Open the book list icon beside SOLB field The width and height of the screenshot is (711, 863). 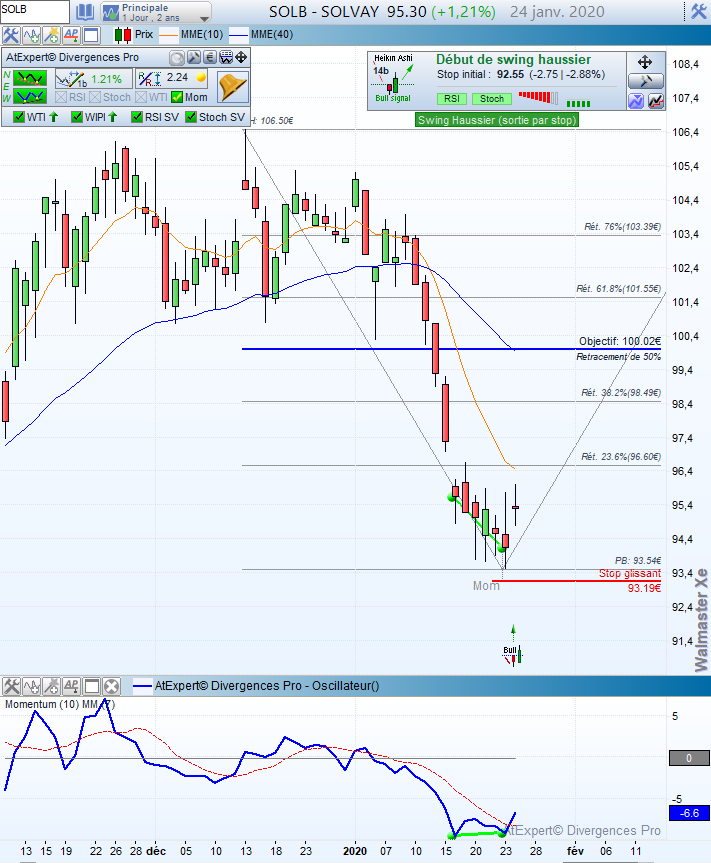click(x=85, y=12)
